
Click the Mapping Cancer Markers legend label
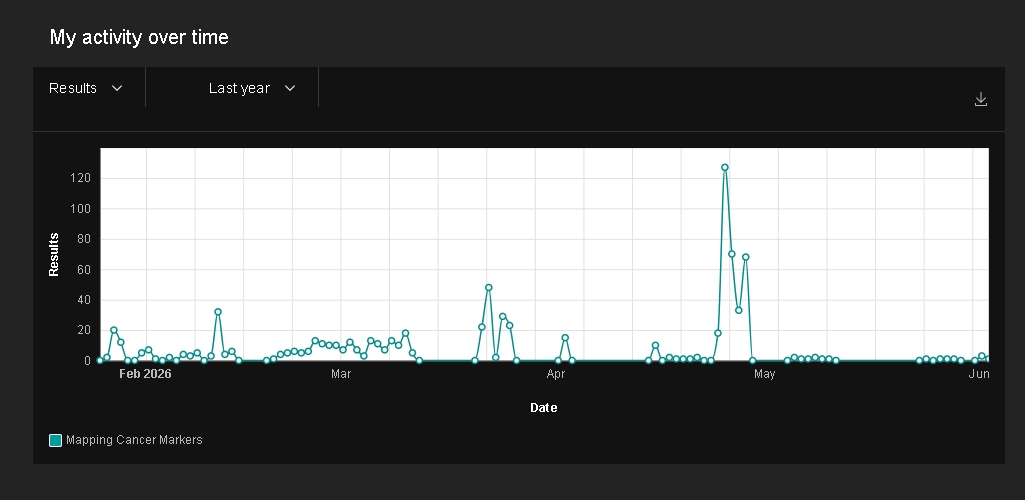[134, 440]
